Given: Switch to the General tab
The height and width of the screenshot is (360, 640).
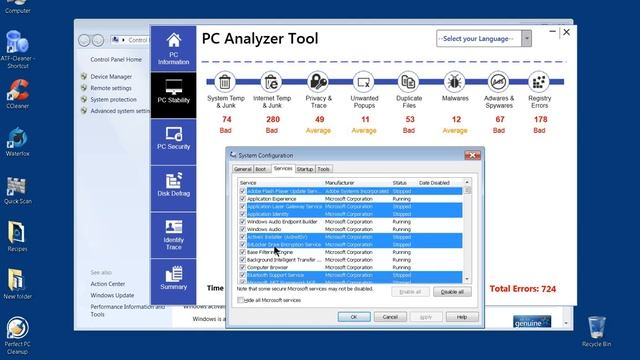Looking at the screenshot, I should pyautogui.click(x=242, y=169).
